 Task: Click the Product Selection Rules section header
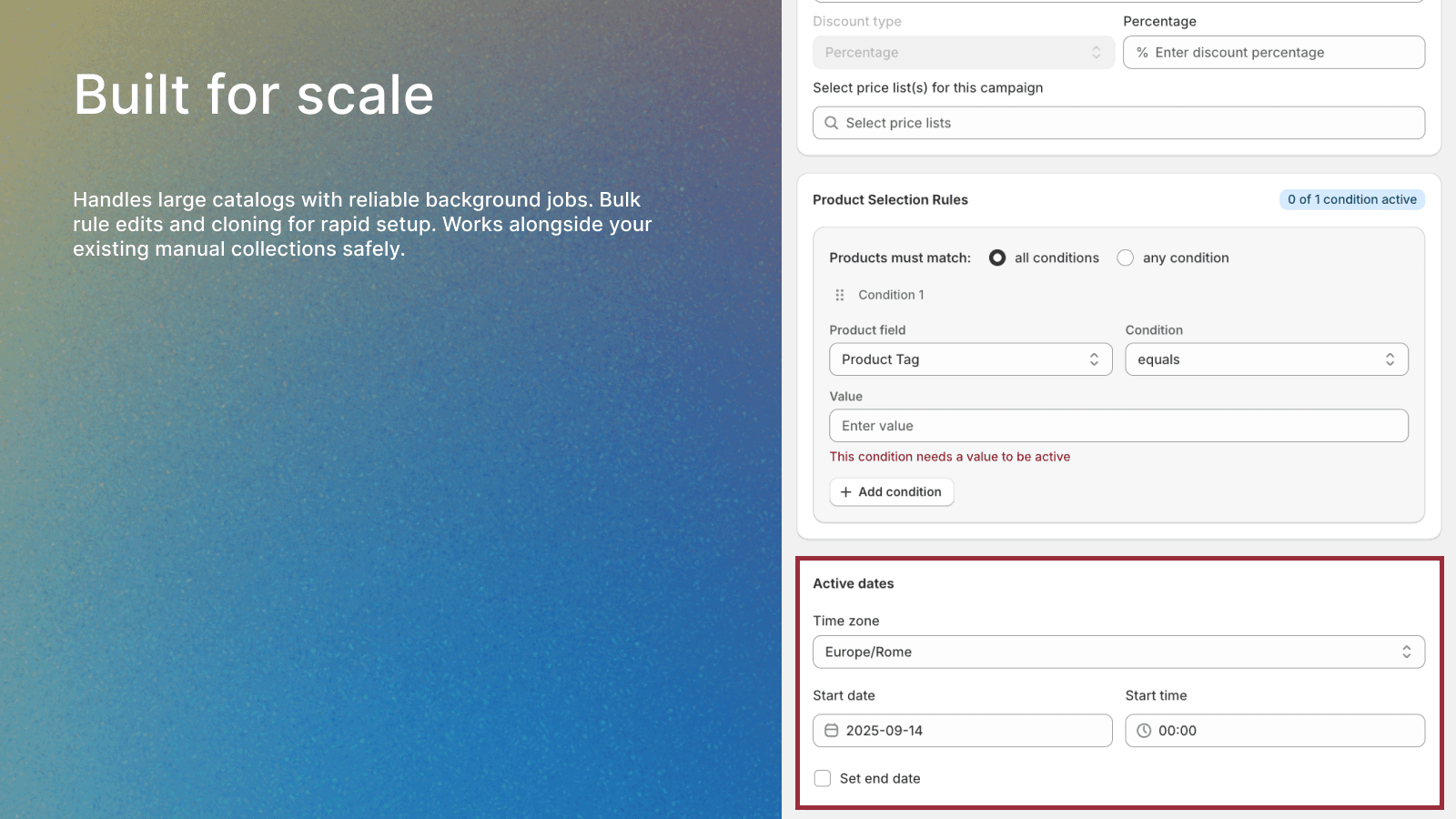click(890, 199)
